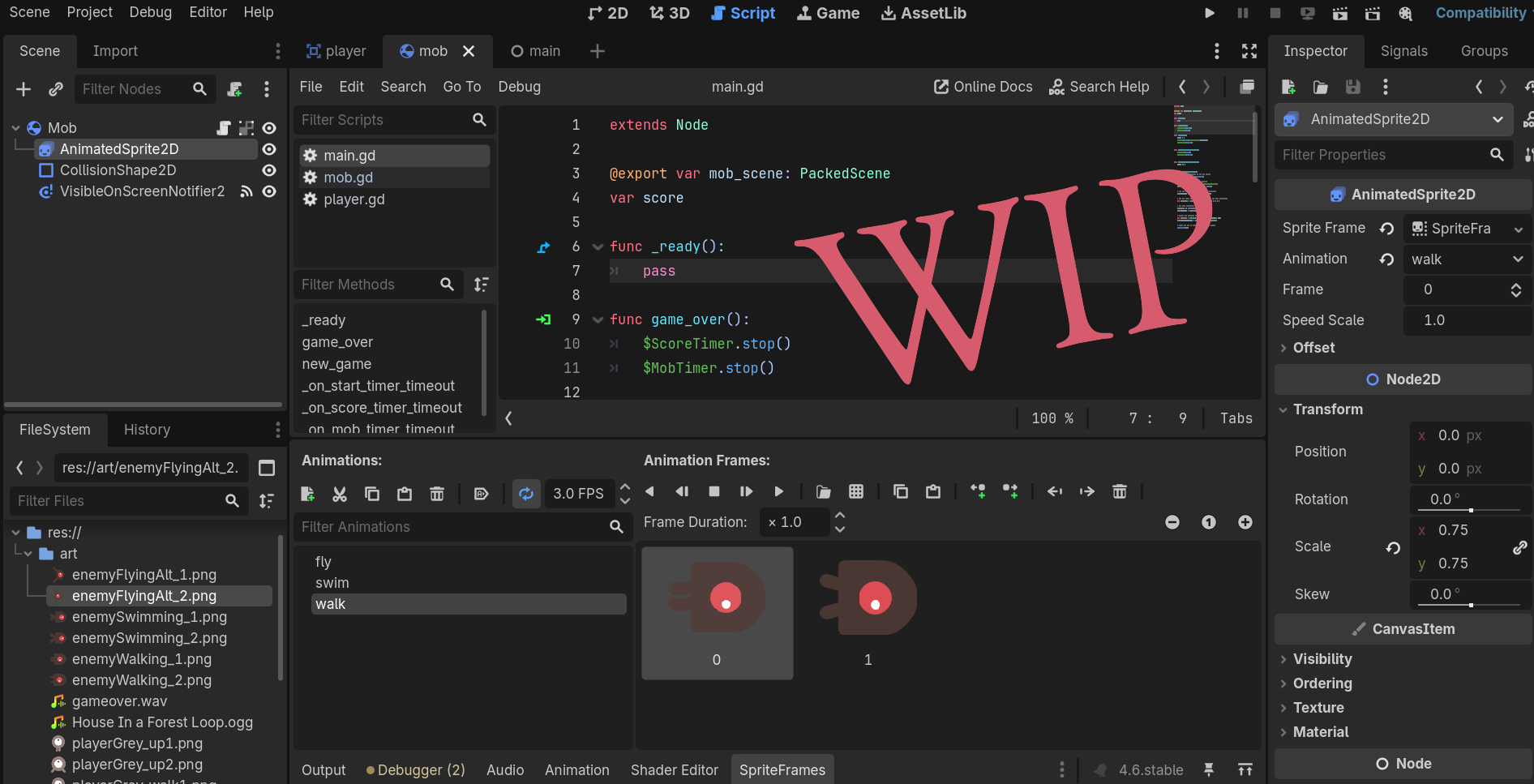Screen dimensions: 1534x784
Task: Toggle visibility of CollisionShape2D node
Action: coord(269,170)
